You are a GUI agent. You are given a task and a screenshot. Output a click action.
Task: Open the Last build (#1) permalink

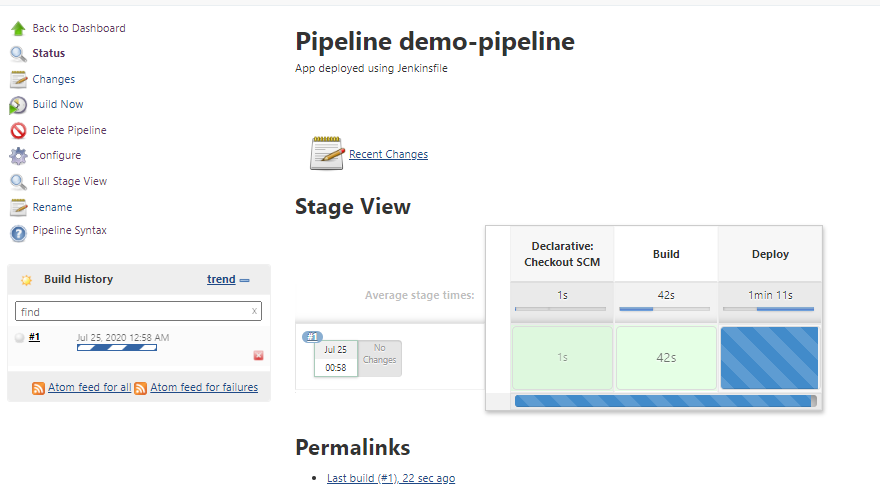(390, 479)
